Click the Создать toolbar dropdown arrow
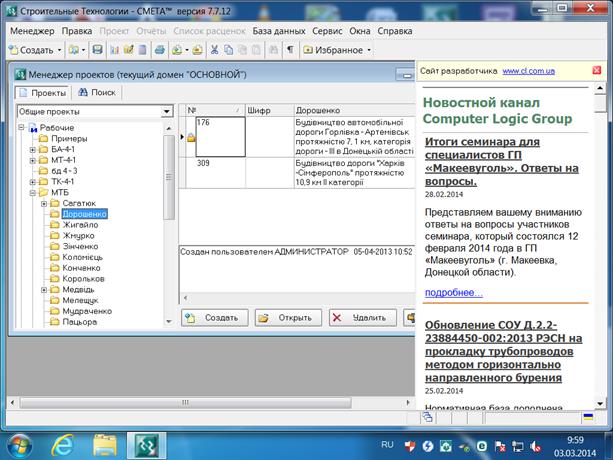Viewport: 613px width, 460px height. click(x=59, y=49)
